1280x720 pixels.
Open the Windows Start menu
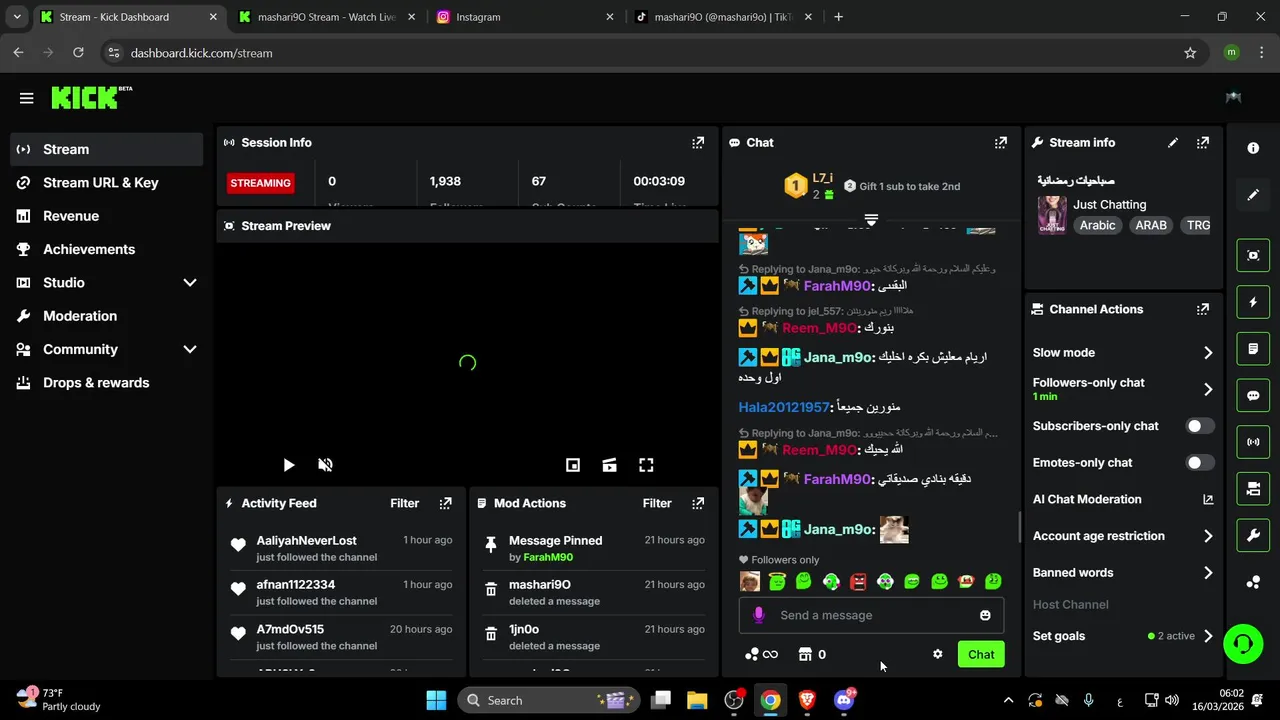pyautogui.click(x=436, y=700)
